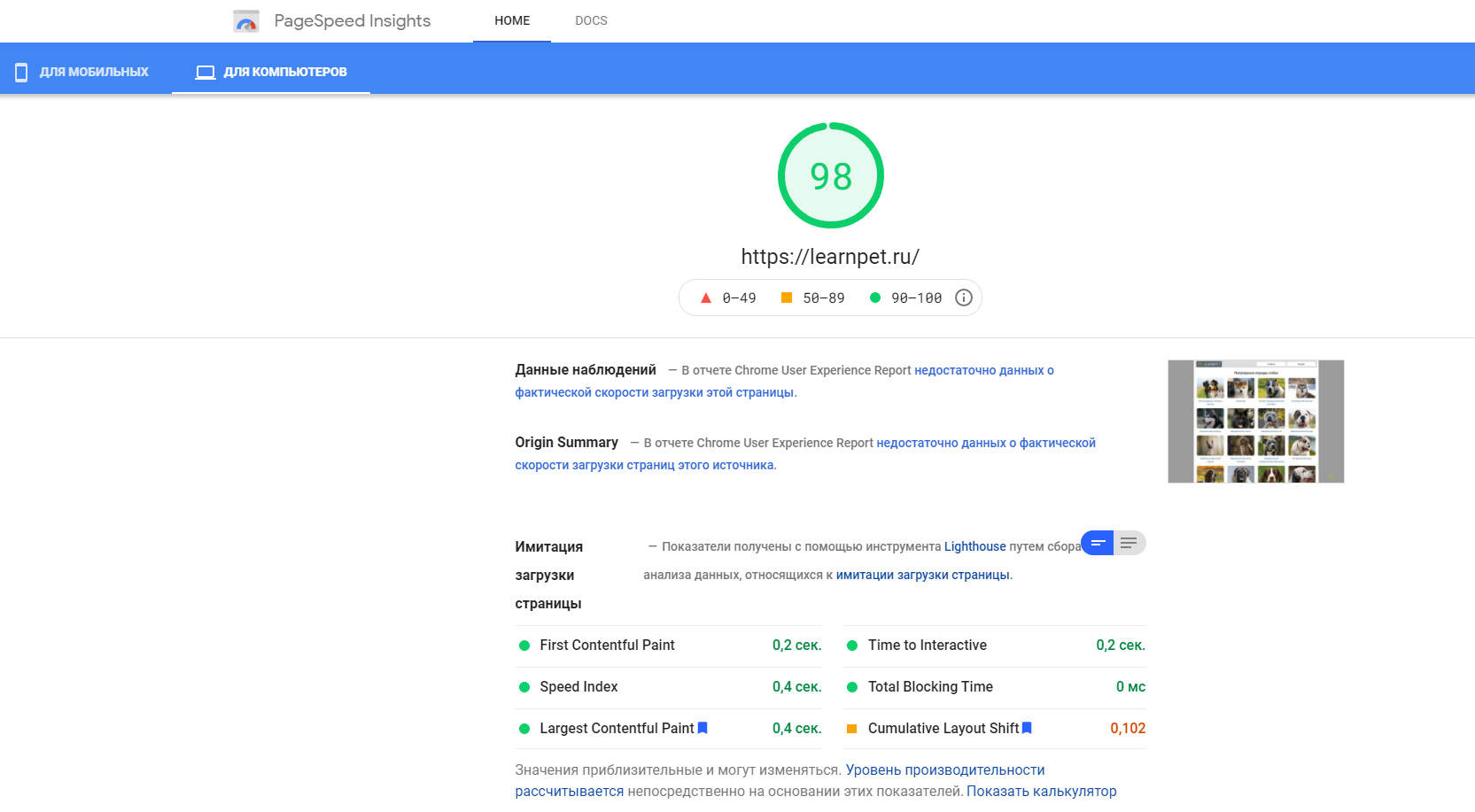
Task: Click the green 98 score gauge
Action: pos(830,175)
